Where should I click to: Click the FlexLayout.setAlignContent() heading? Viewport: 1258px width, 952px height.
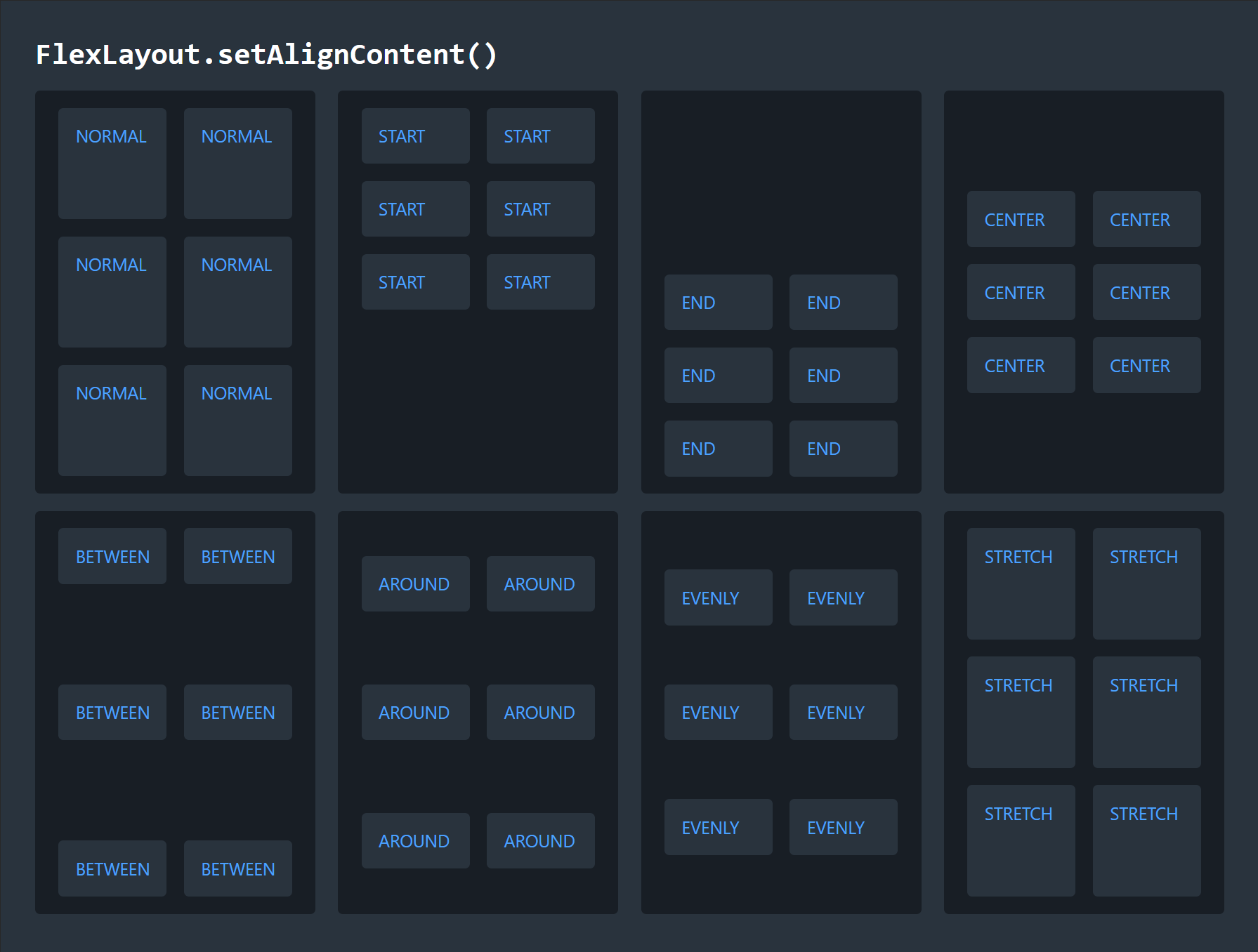[x=267, y=55]
